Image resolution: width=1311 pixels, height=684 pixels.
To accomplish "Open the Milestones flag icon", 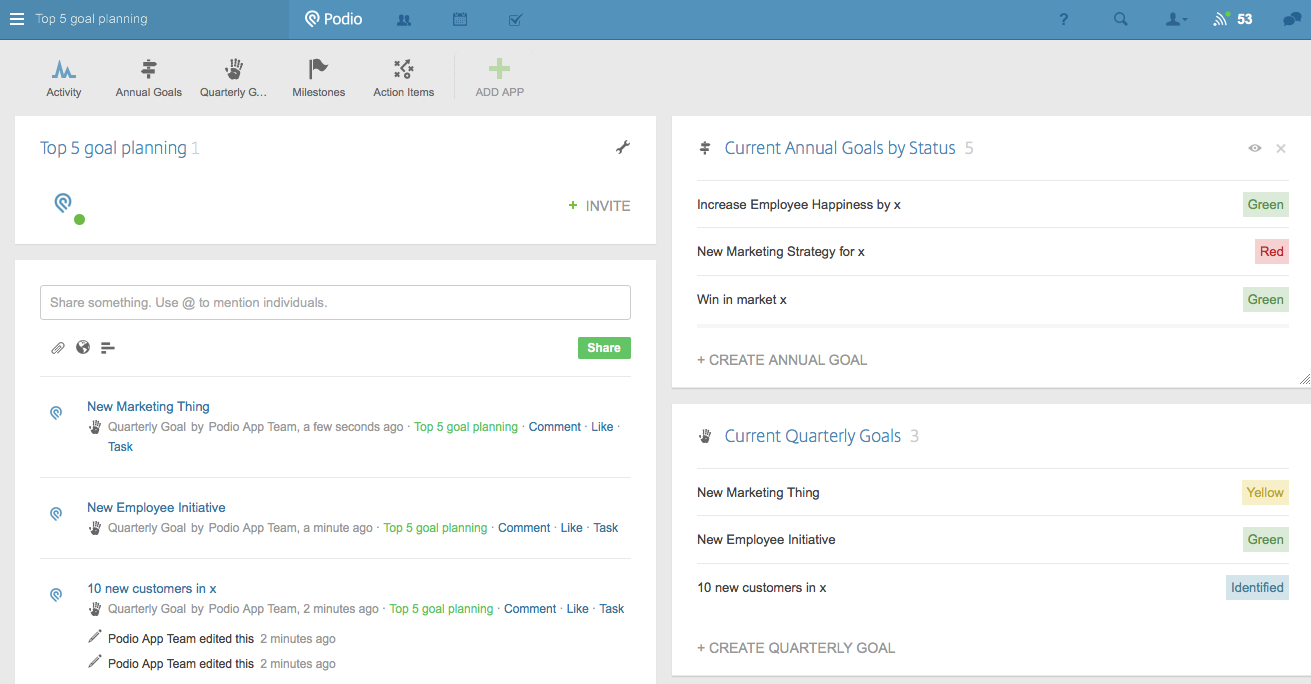I will [x=318, y=70].
